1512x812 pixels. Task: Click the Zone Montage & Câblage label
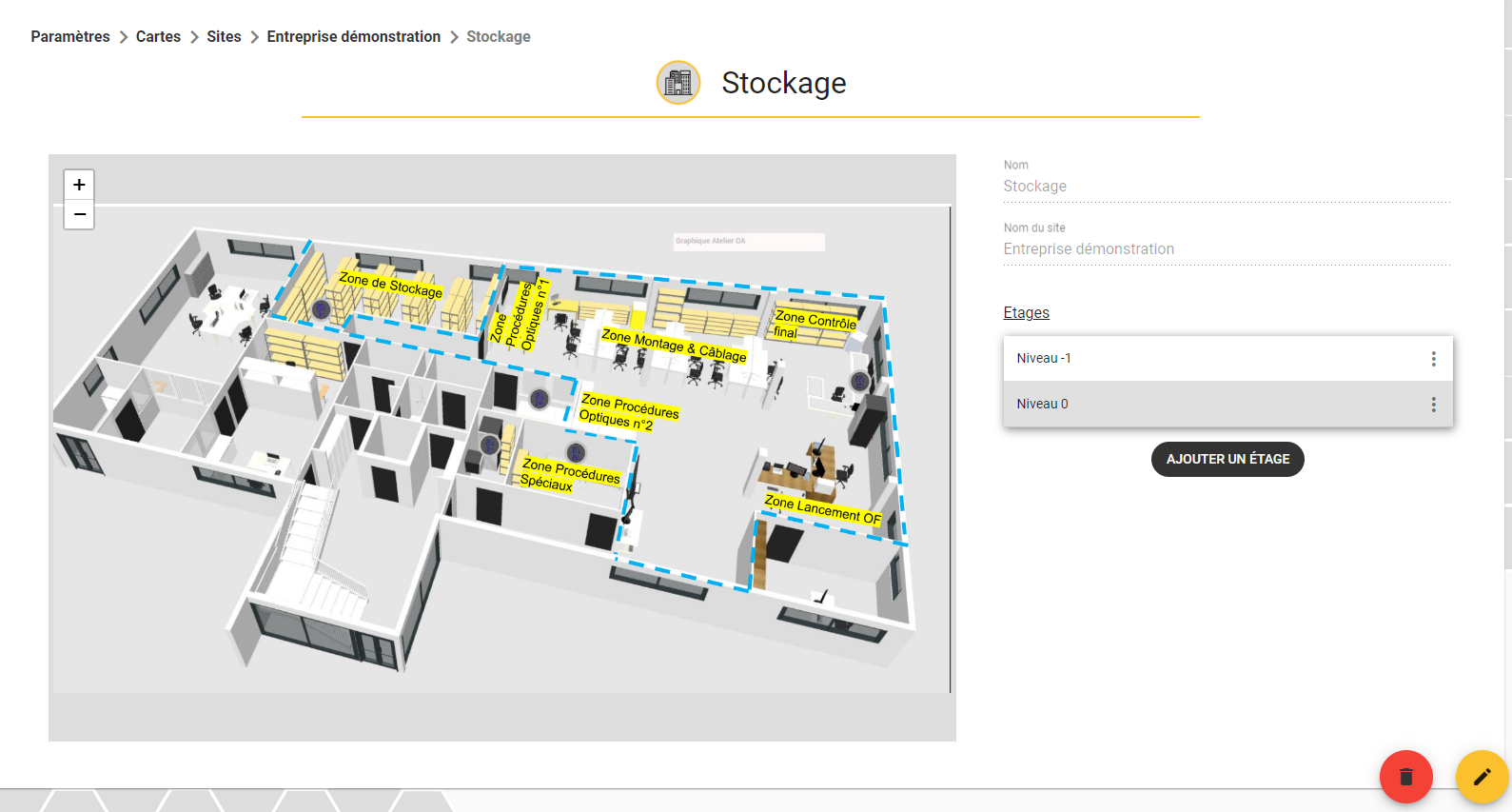674,346
